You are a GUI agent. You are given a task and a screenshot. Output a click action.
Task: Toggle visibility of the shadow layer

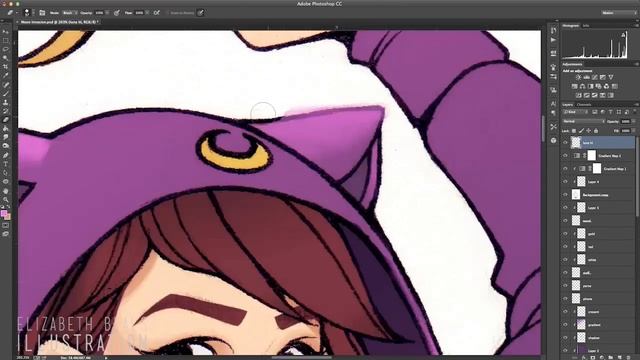565,338
